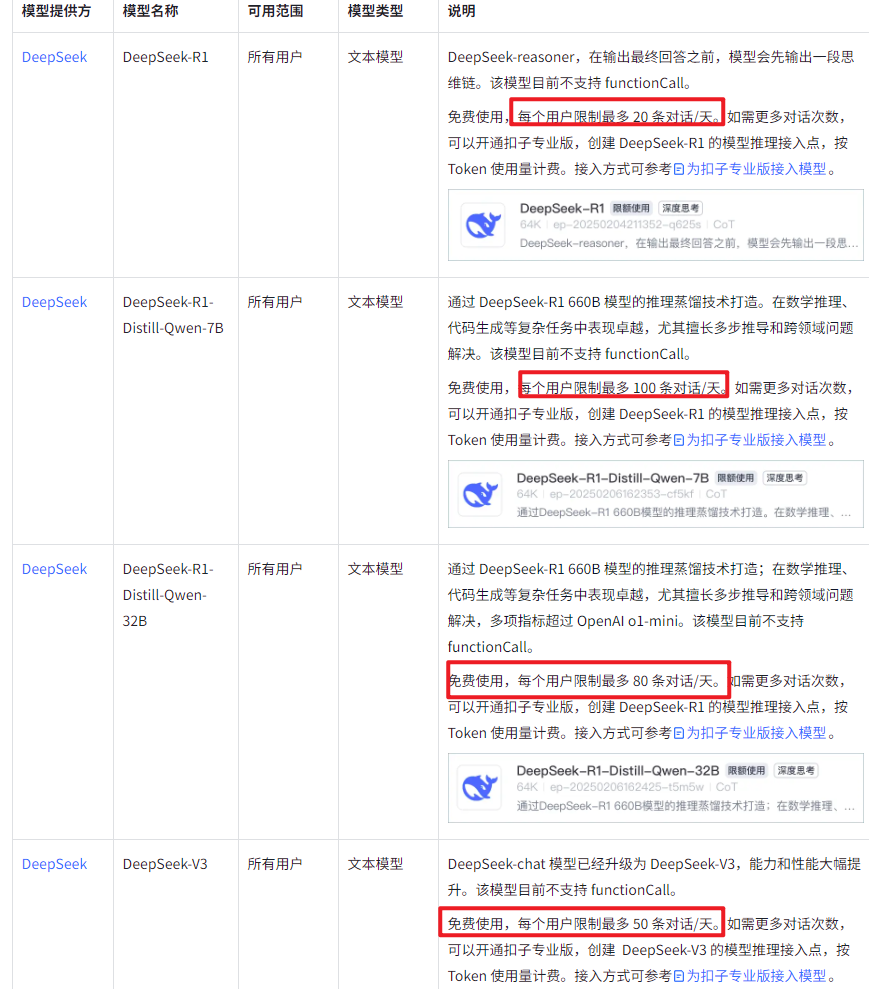
Task: Click endpoint ID ep-20250206162425-t5m5w
Action: coord(627,787)
